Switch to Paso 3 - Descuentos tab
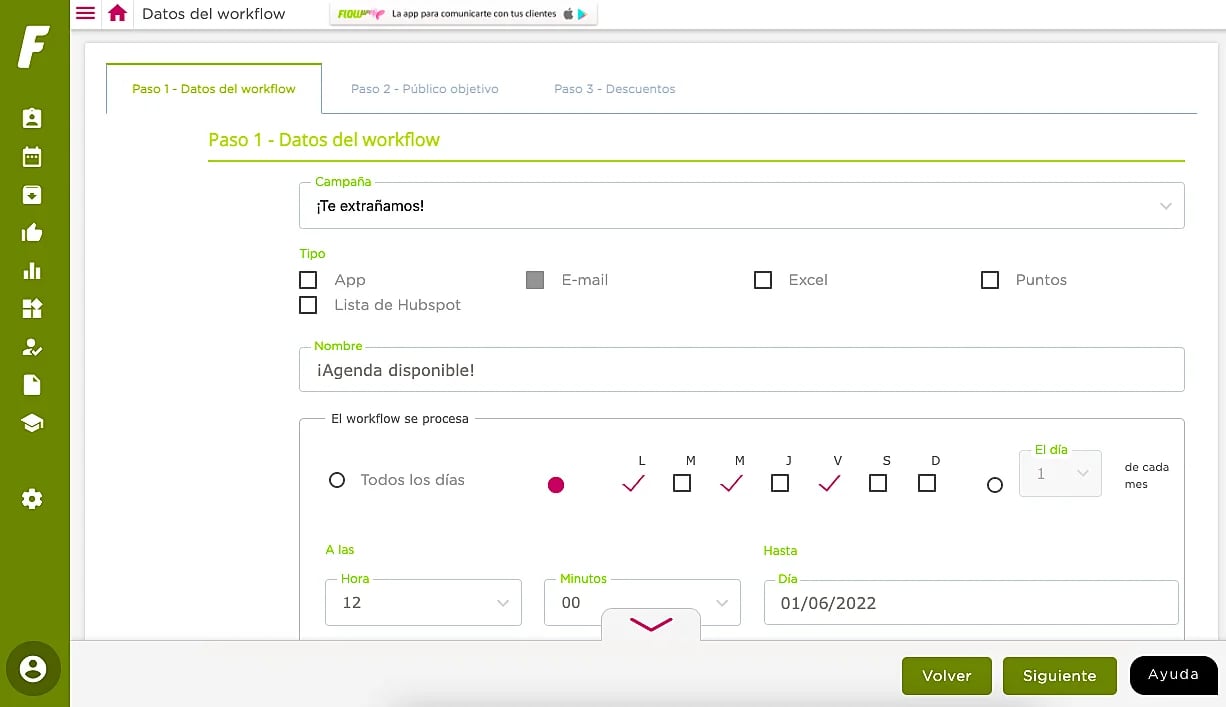1226x707 pixels. (x=615, y=89)
